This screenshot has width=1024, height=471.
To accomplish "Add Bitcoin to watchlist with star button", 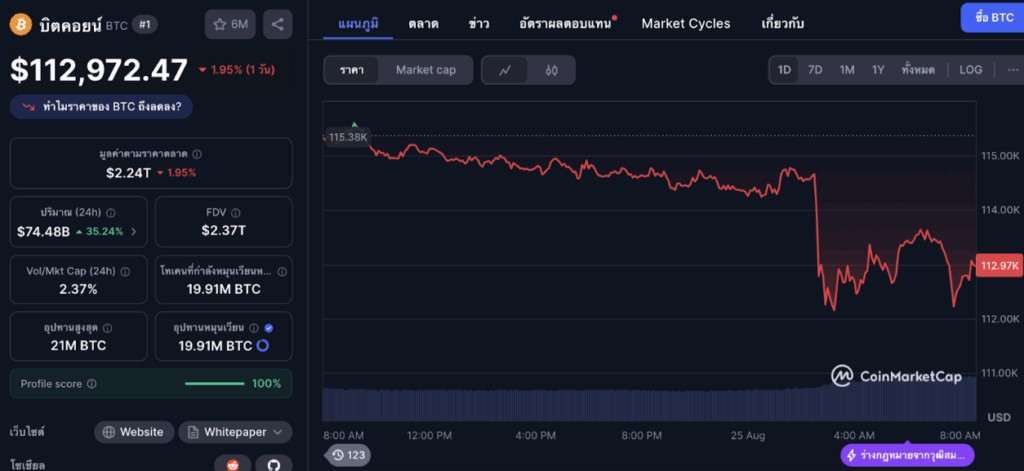I will [x=230, y=25].
